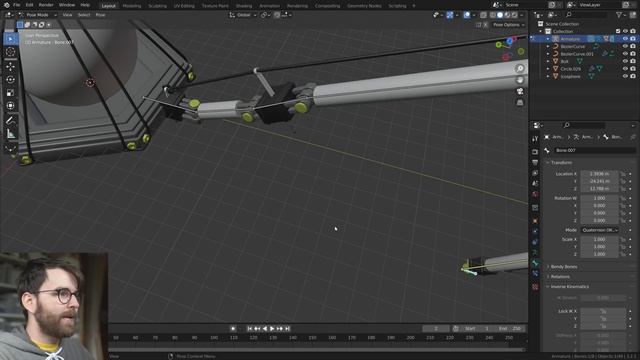Open the outliner filter funnel

click(619, 15)
